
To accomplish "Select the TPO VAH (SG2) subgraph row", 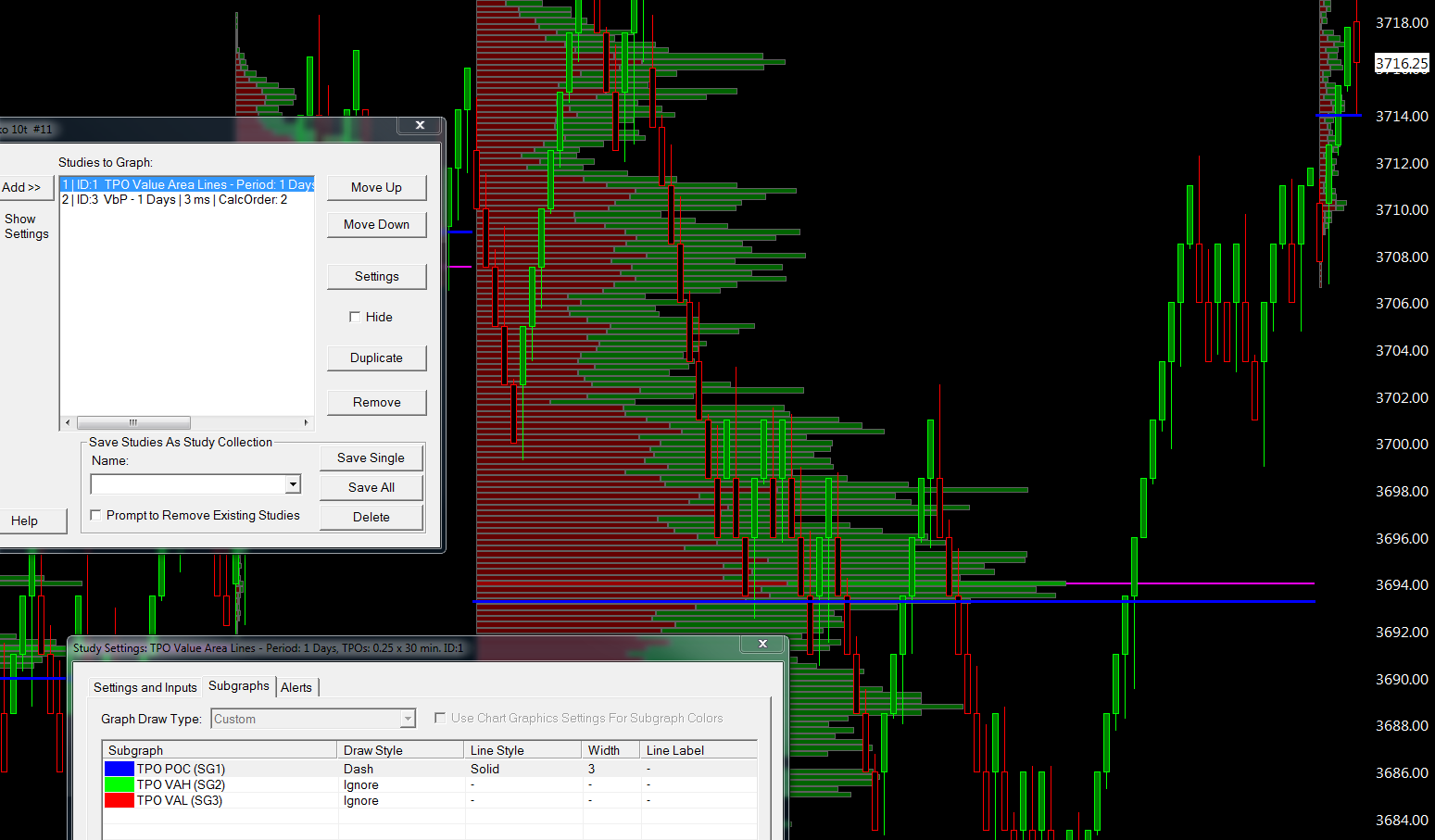I will pos(430,784).
